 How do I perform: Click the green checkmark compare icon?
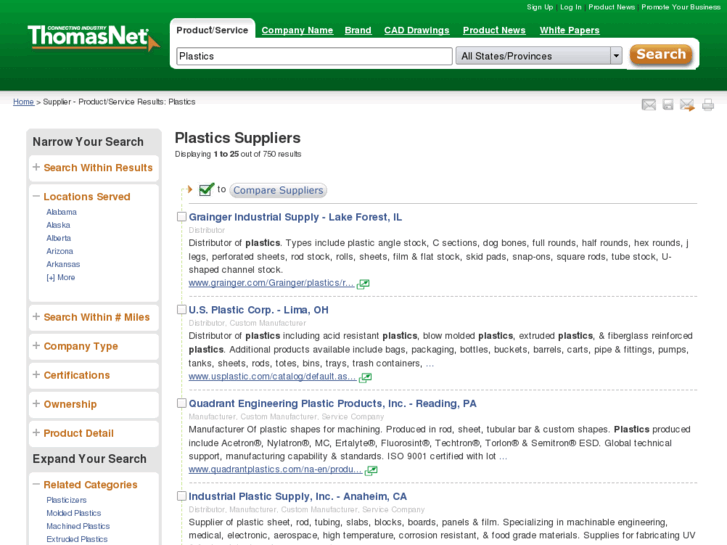206,189
